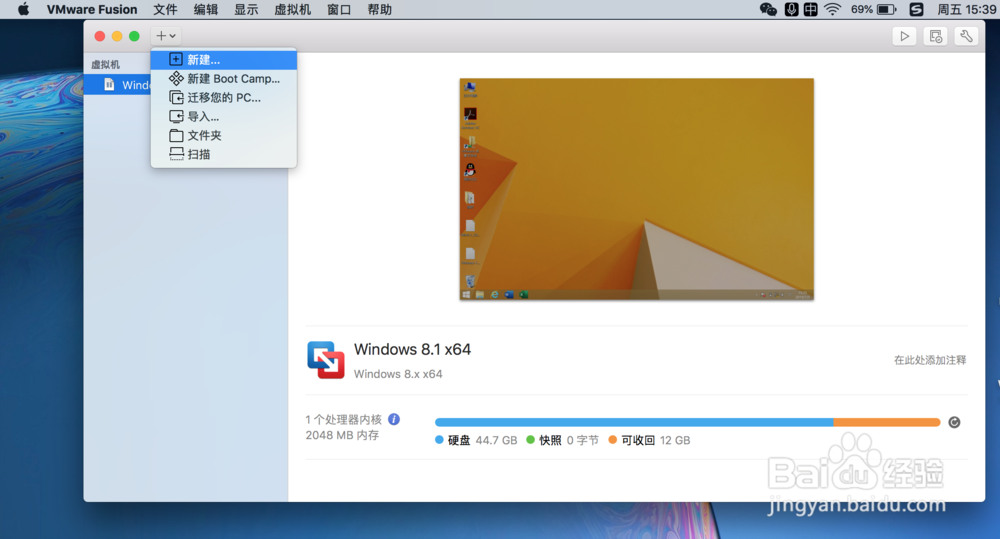Choose 文件夹 menu entry
The image size is (1000, 539).
pyautogui.click(x=224, y=135)
